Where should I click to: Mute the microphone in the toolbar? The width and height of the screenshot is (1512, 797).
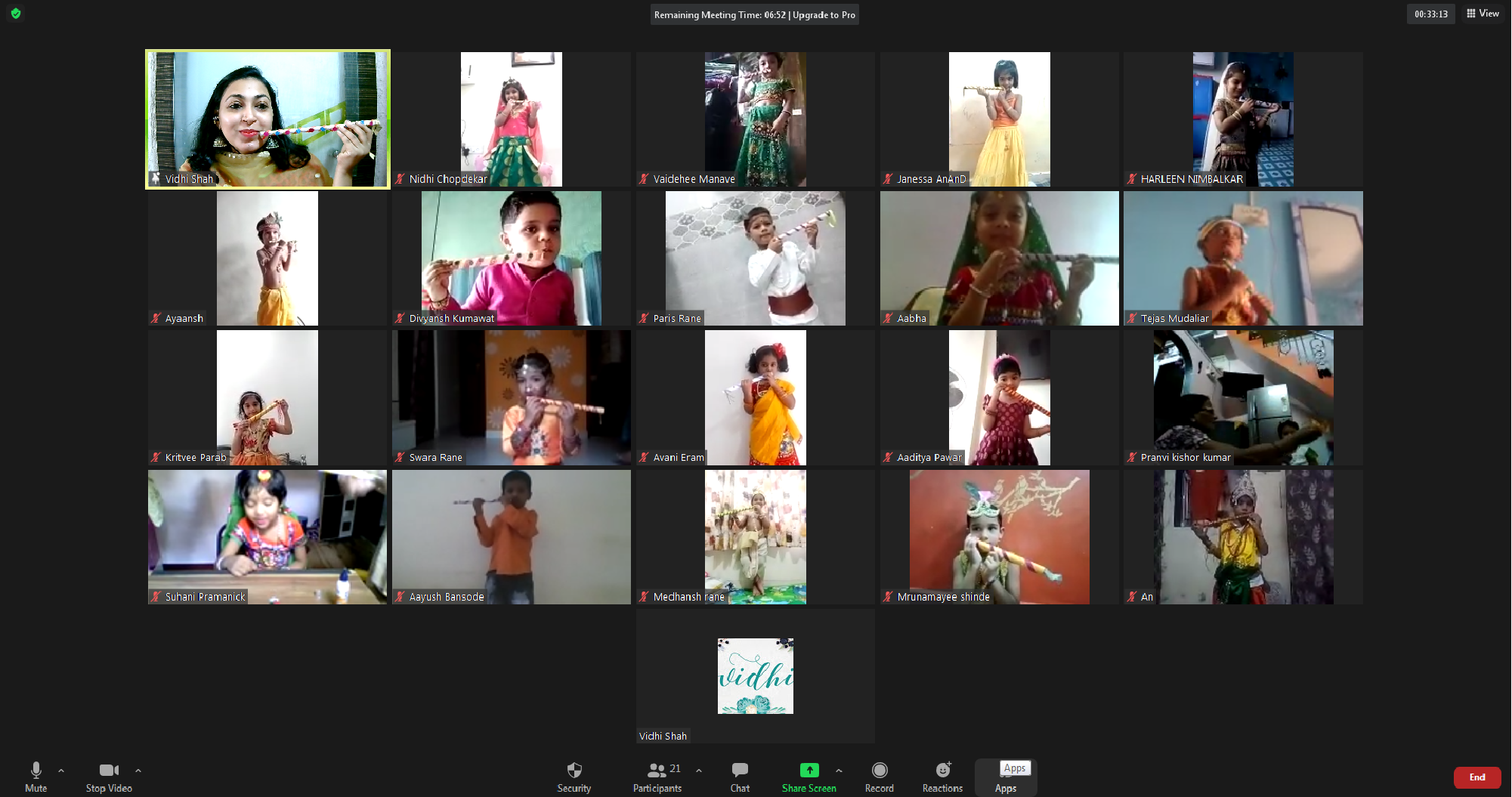(36, 777)
